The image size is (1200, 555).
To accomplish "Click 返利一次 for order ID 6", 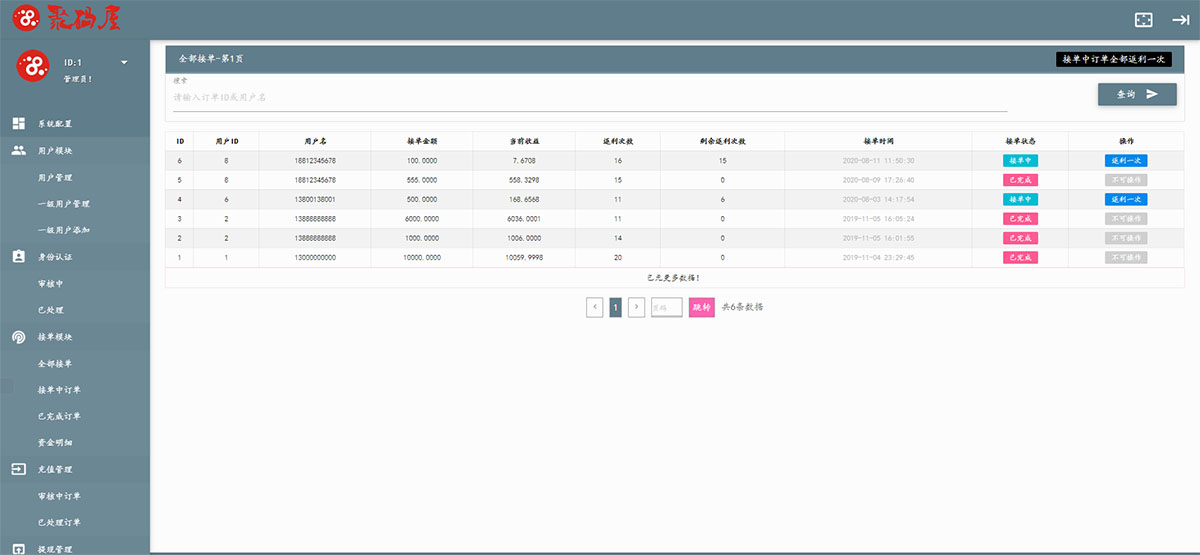I will pyautogui.click(x=1125, y=160).
